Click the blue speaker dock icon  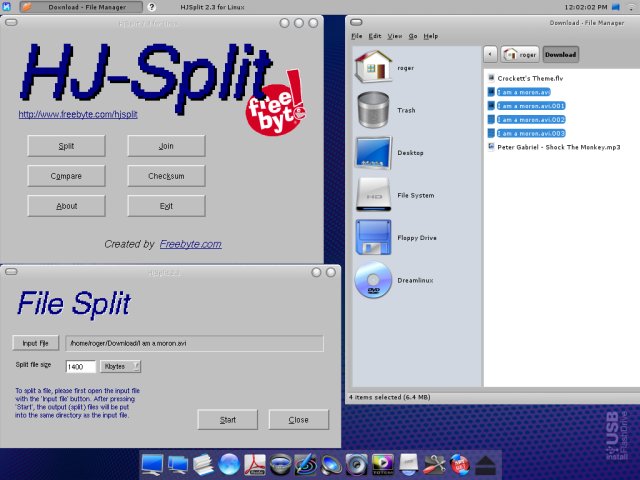click(331, 464)
